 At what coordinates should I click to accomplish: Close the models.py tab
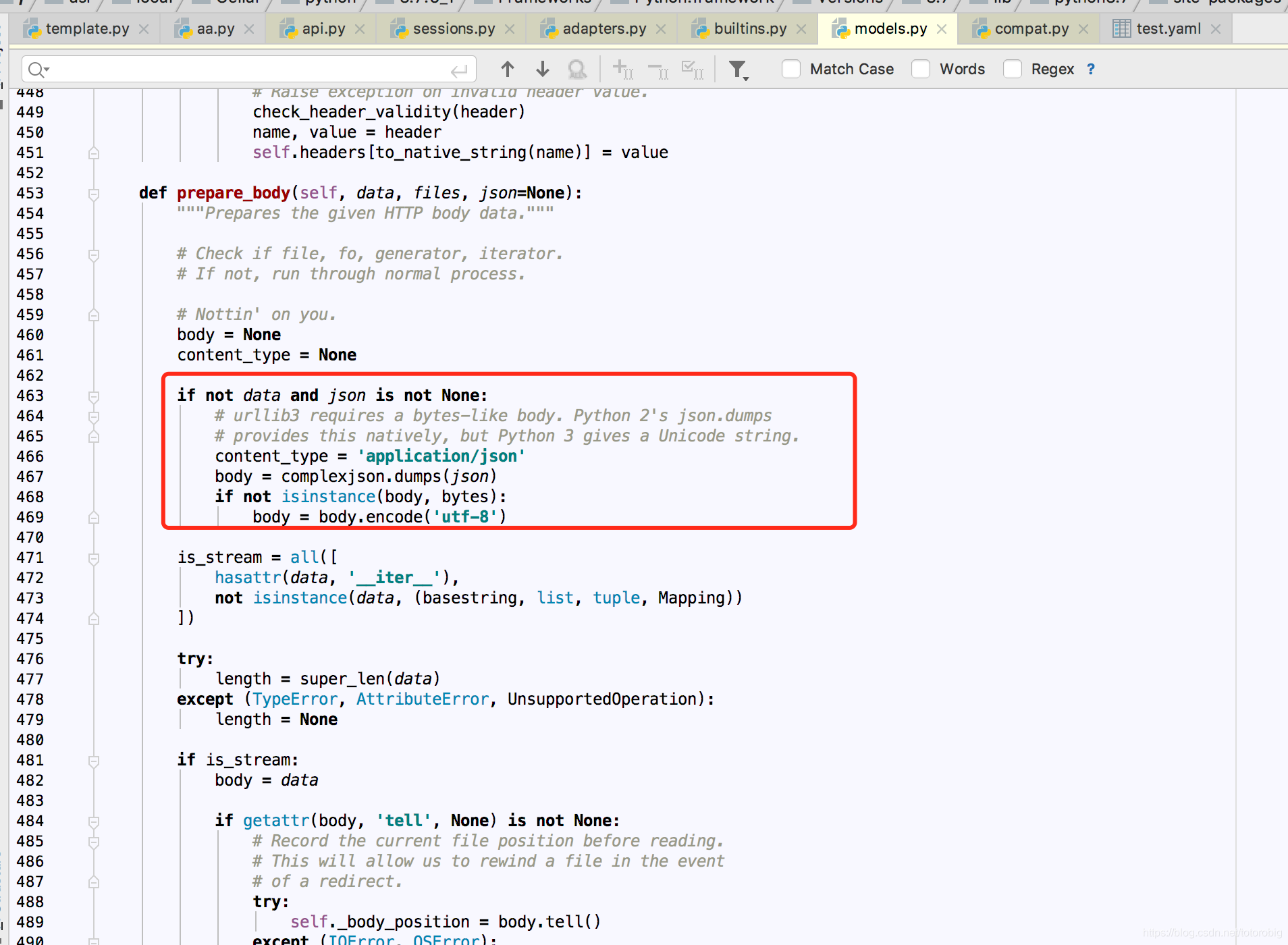point(942,29)
